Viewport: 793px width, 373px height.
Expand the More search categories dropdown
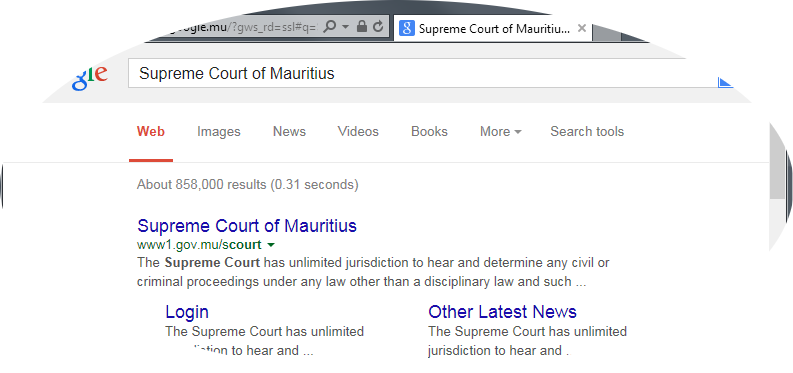[x=500, y=131]
